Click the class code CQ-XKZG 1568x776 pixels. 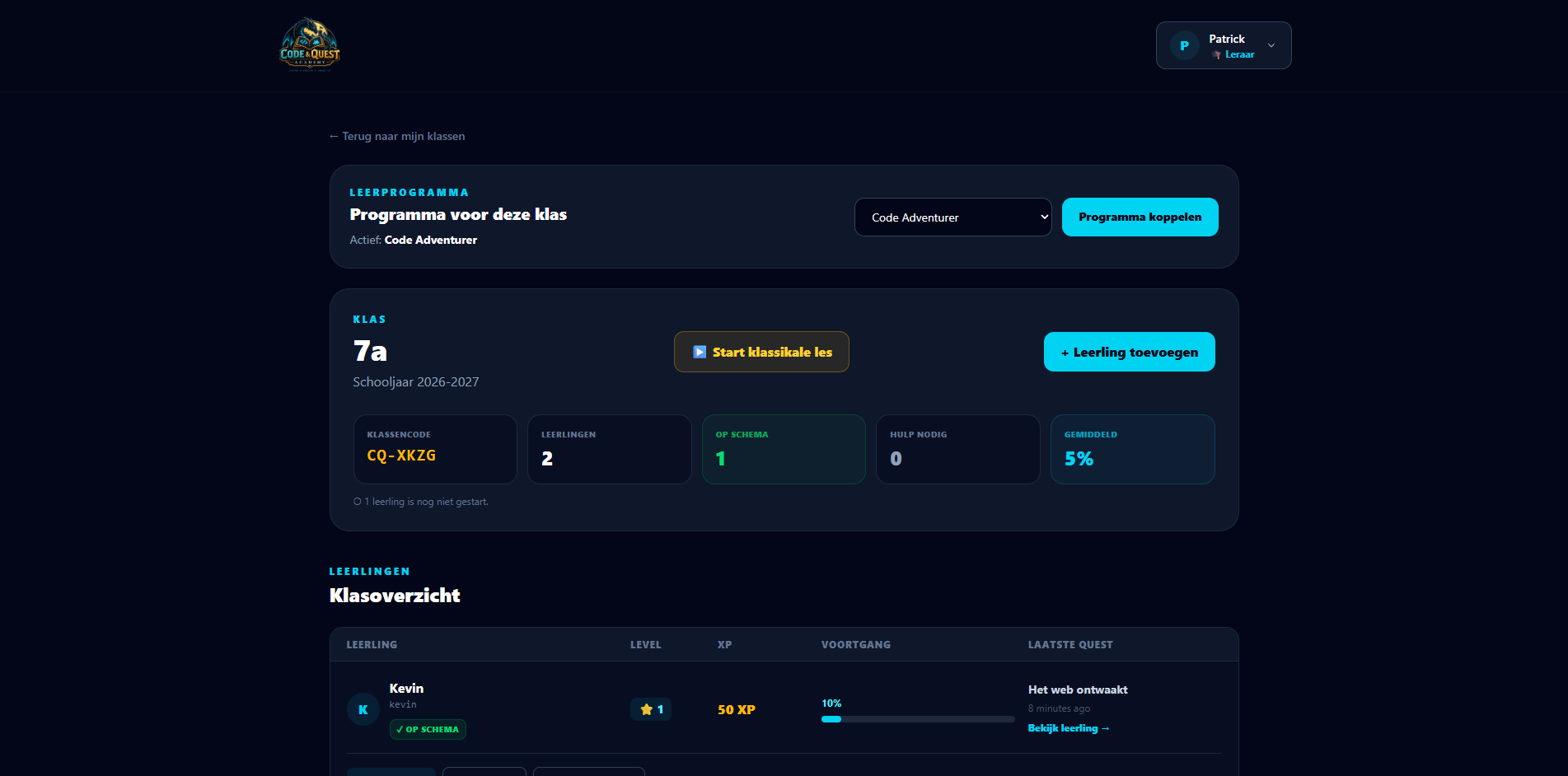tap(401, 456)
